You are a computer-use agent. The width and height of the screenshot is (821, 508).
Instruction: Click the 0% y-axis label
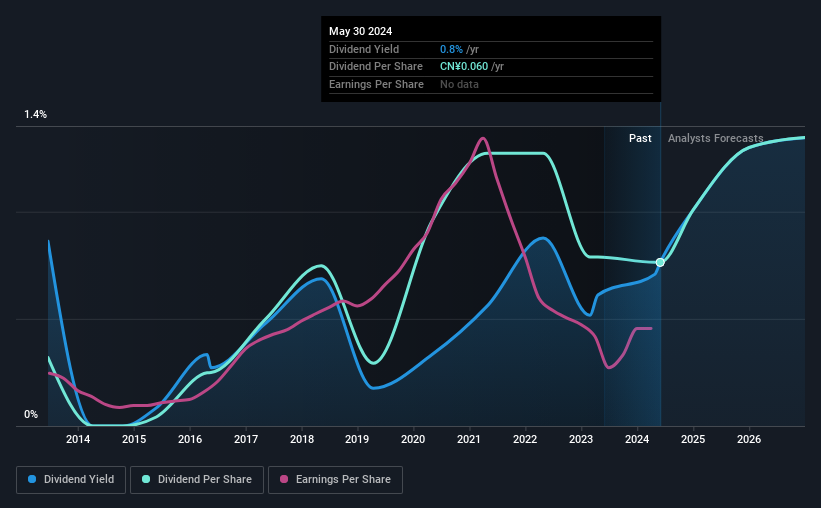(x=31, y=414)
